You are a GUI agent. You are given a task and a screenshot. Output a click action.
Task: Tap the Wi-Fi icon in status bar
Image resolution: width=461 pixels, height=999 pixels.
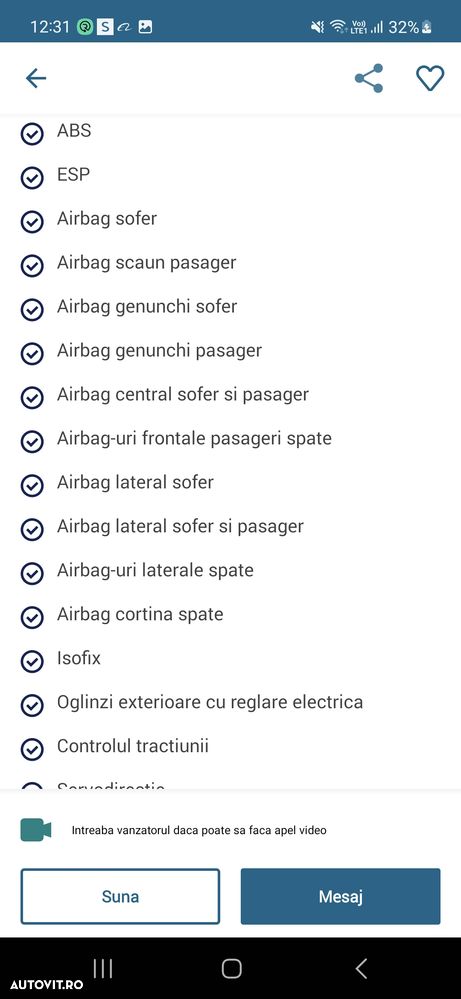(x=337, y=27)
